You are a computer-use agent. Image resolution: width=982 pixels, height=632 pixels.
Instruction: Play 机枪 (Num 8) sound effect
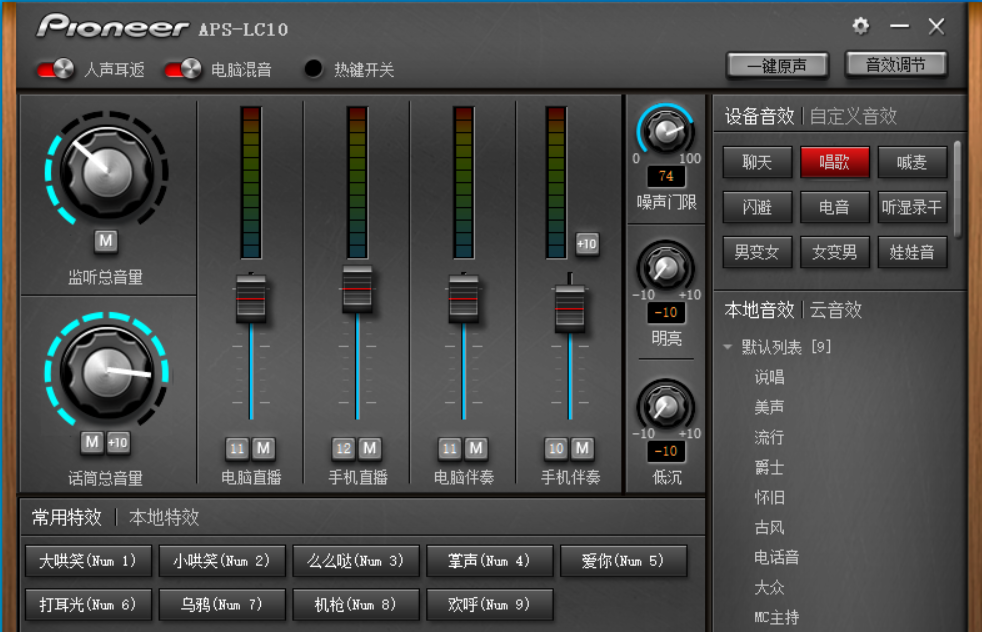356,604
